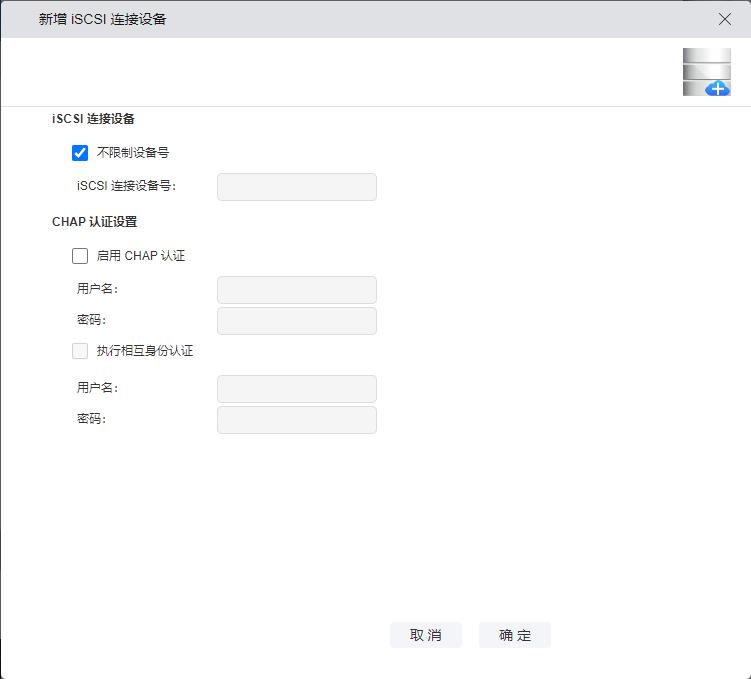Screen dimensions: 751x679
Task: Click the dialog title 新增 iSCSI 连接设备
Action: click(102, 19)
